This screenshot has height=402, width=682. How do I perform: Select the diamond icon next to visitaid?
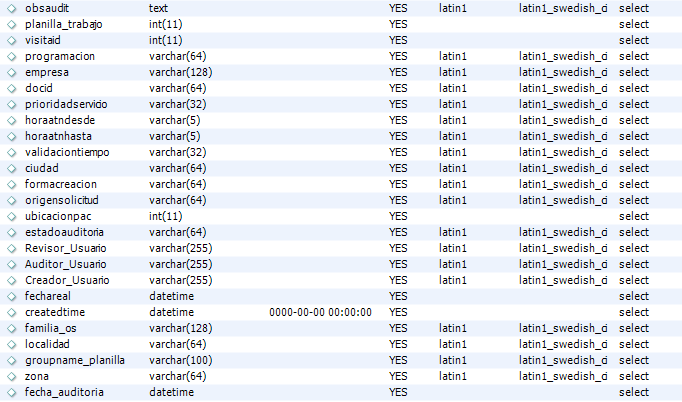pos(12,40)
